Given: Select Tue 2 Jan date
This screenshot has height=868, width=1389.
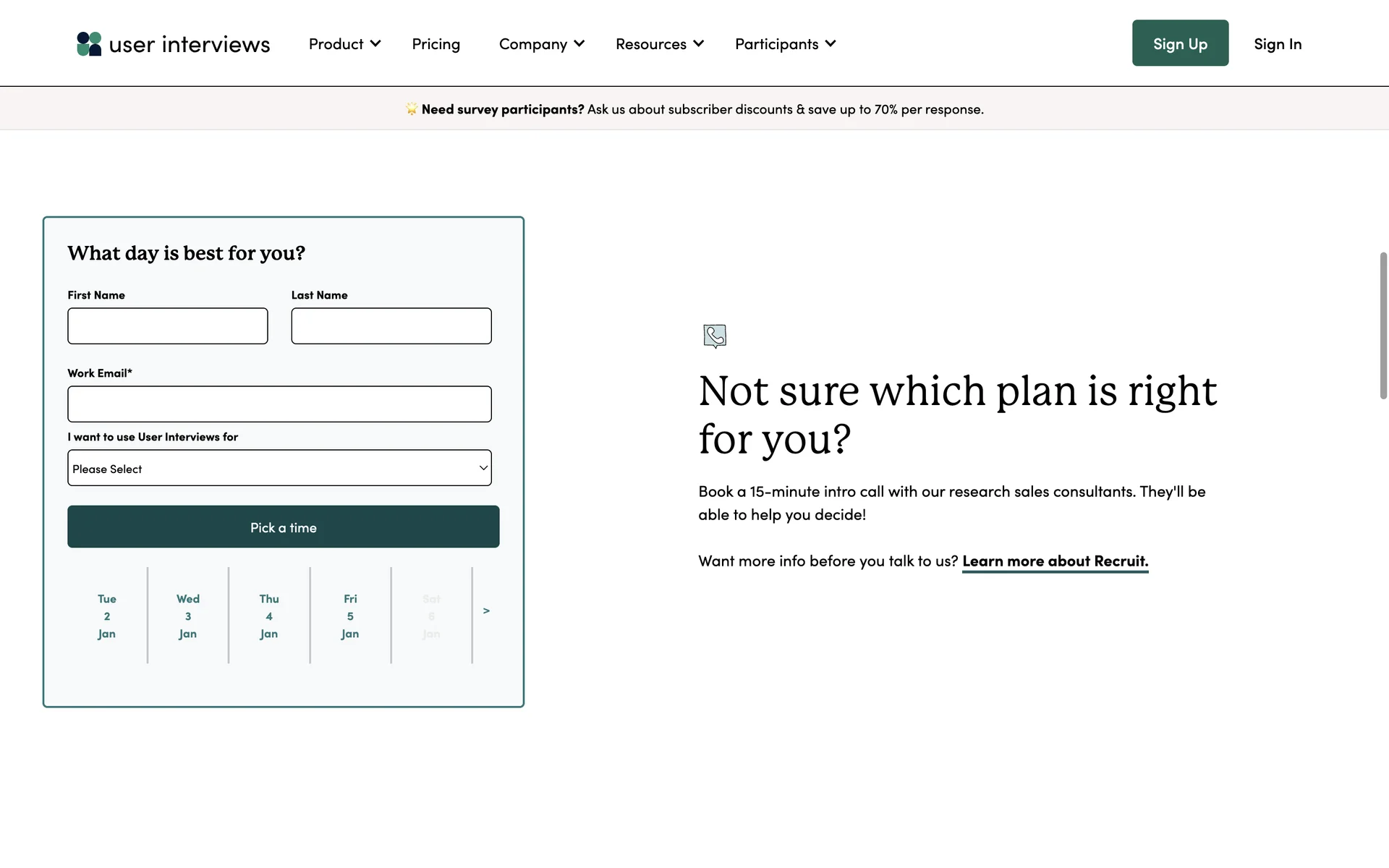Looking at the screenshot, I should tap(107, 616).
